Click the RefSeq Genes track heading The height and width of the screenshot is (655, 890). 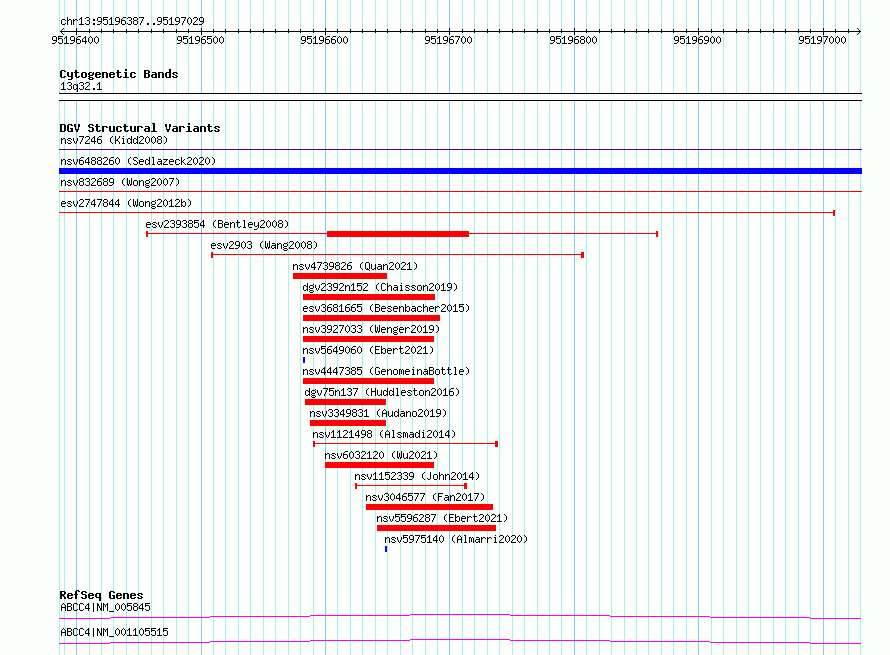coord(101,595)
